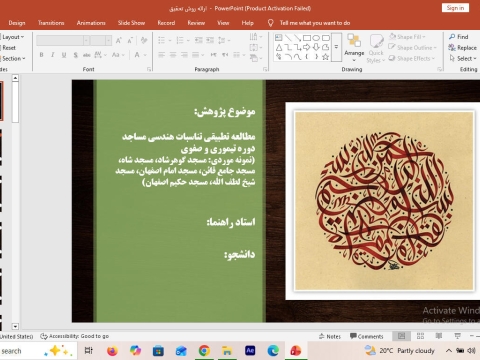Click the Bullets list icon
Viewport: 480px width, 360px height.
[x=162, y=41]
